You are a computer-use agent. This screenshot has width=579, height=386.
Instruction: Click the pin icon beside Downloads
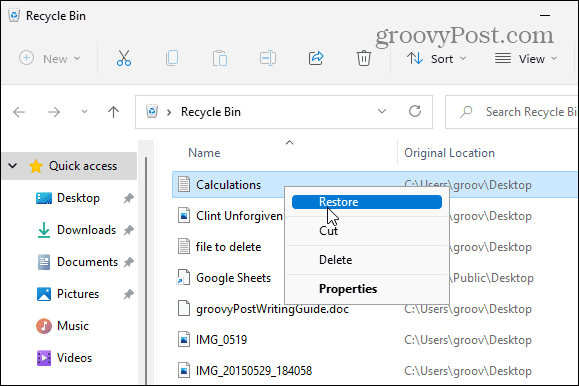pyautogui.click(x=128, y=230)
